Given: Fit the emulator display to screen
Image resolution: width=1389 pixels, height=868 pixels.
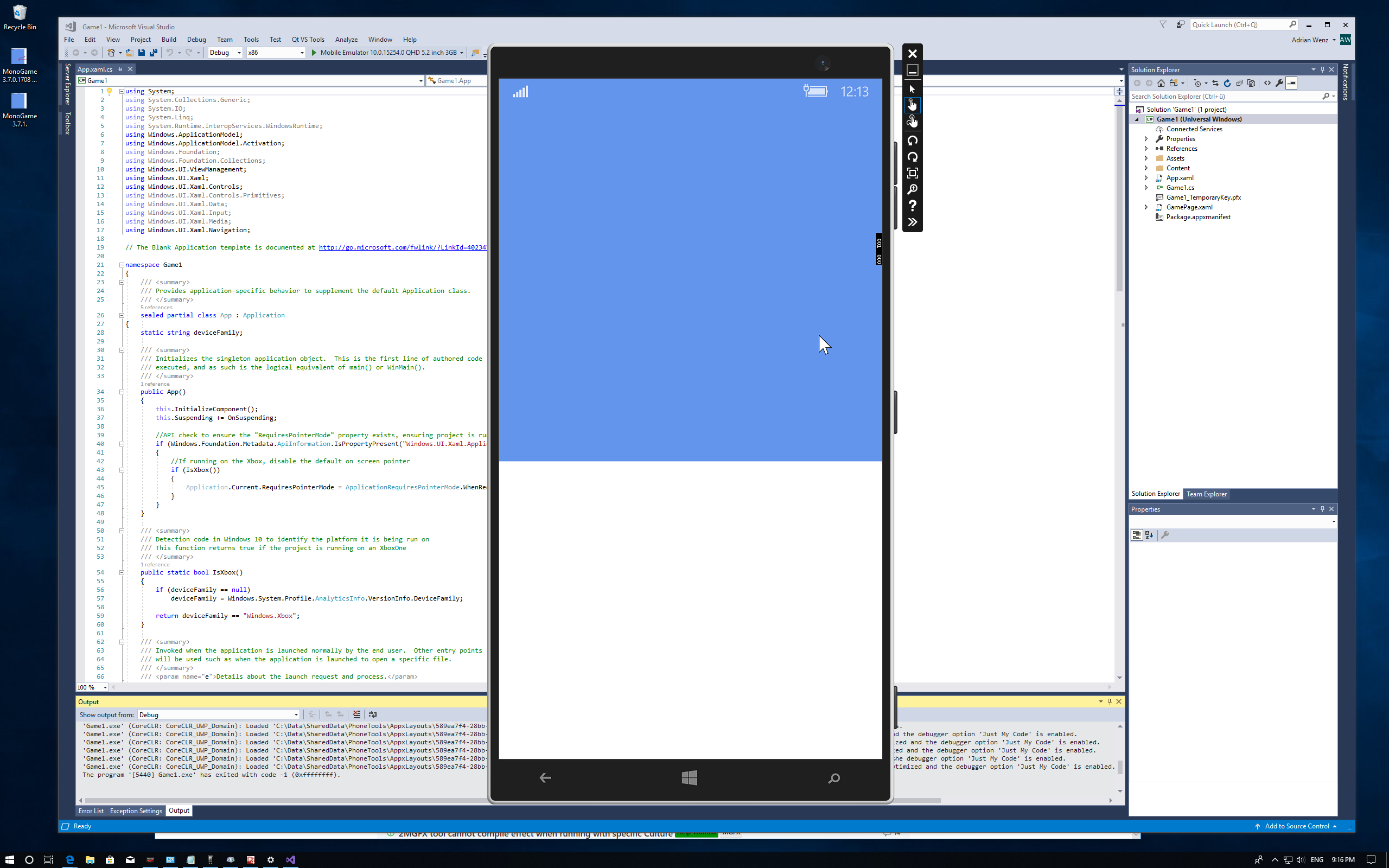Looking at the screenshot, I should [913, 172].
